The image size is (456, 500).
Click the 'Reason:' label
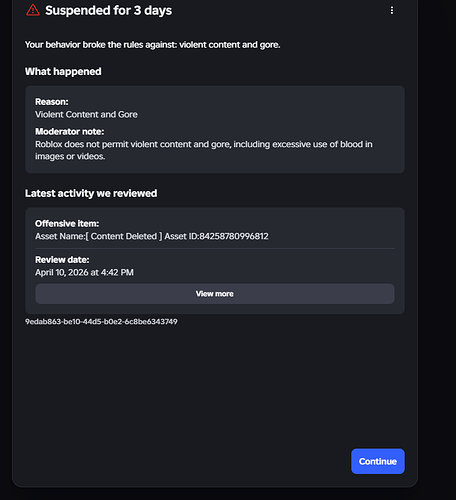point(52,102)
